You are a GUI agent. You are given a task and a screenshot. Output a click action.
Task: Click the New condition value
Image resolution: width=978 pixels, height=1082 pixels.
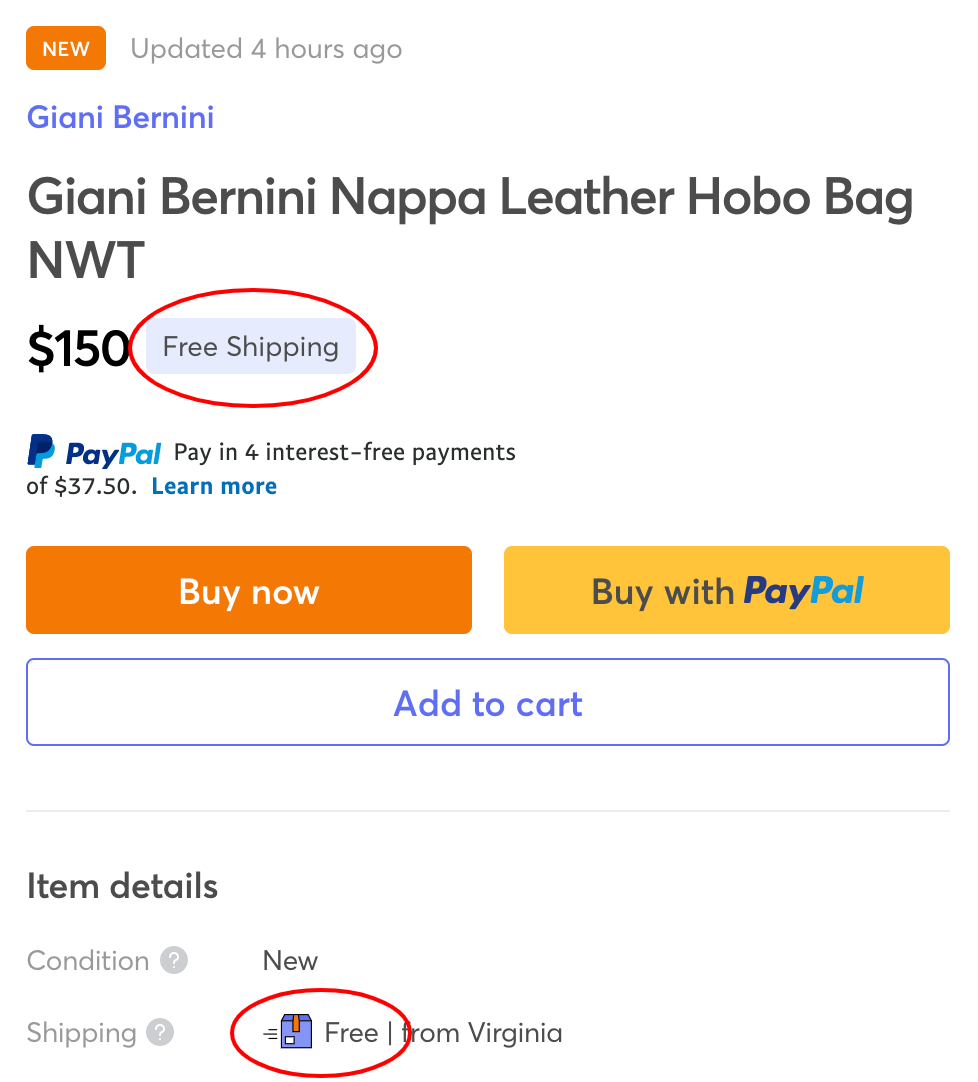click(290, 961)
